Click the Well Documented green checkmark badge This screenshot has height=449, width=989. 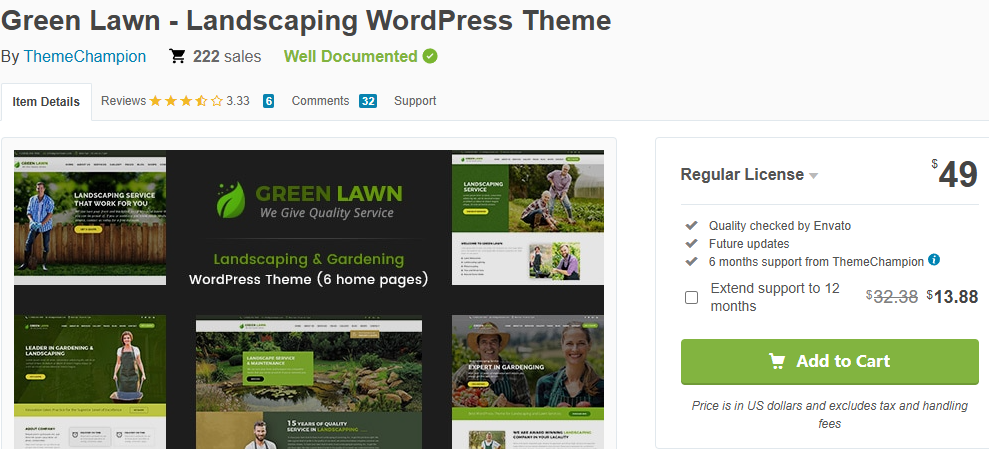point(430,56)
